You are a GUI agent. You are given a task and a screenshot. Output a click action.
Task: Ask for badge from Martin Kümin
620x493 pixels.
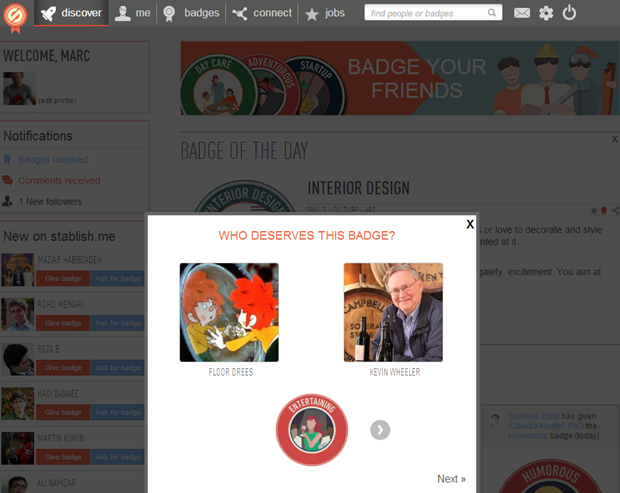click(118, 457)
